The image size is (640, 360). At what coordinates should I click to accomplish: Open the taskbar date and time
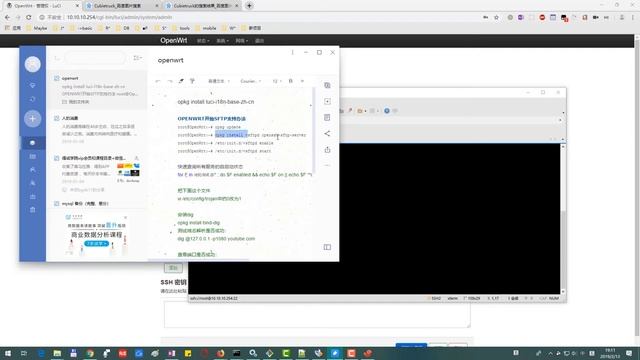(x=610, y=353)
